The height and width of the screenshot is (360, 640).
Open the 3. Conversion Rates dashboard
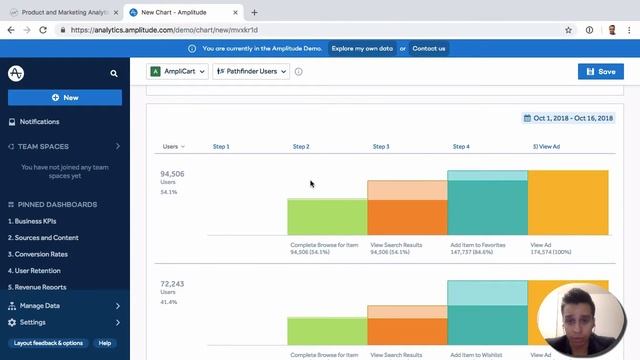pos(38,254)
